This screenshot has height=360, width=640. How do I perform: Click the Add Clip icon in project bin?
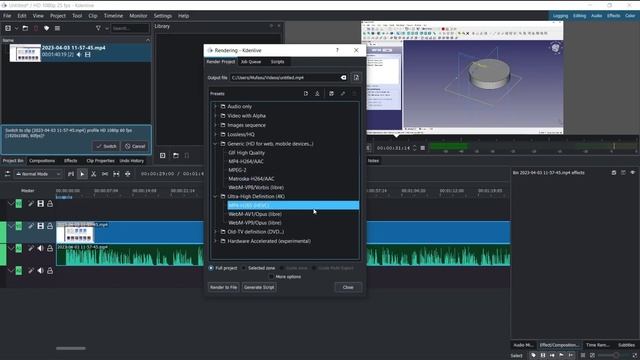tap(8, 28)
